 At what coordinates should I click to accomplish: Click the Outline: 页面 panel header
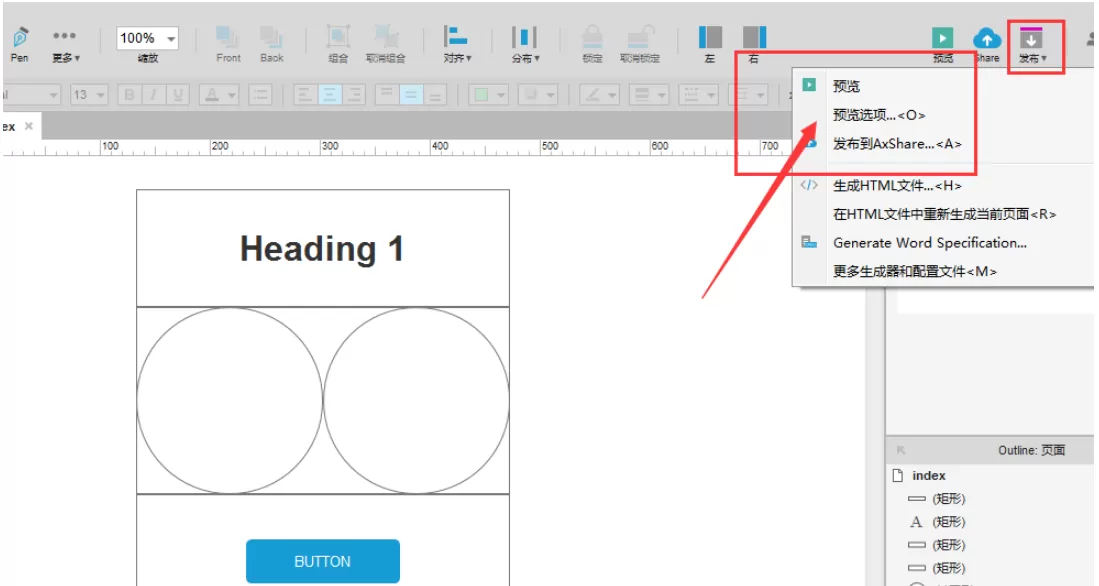pyautogui.click(x=990, y=450)
